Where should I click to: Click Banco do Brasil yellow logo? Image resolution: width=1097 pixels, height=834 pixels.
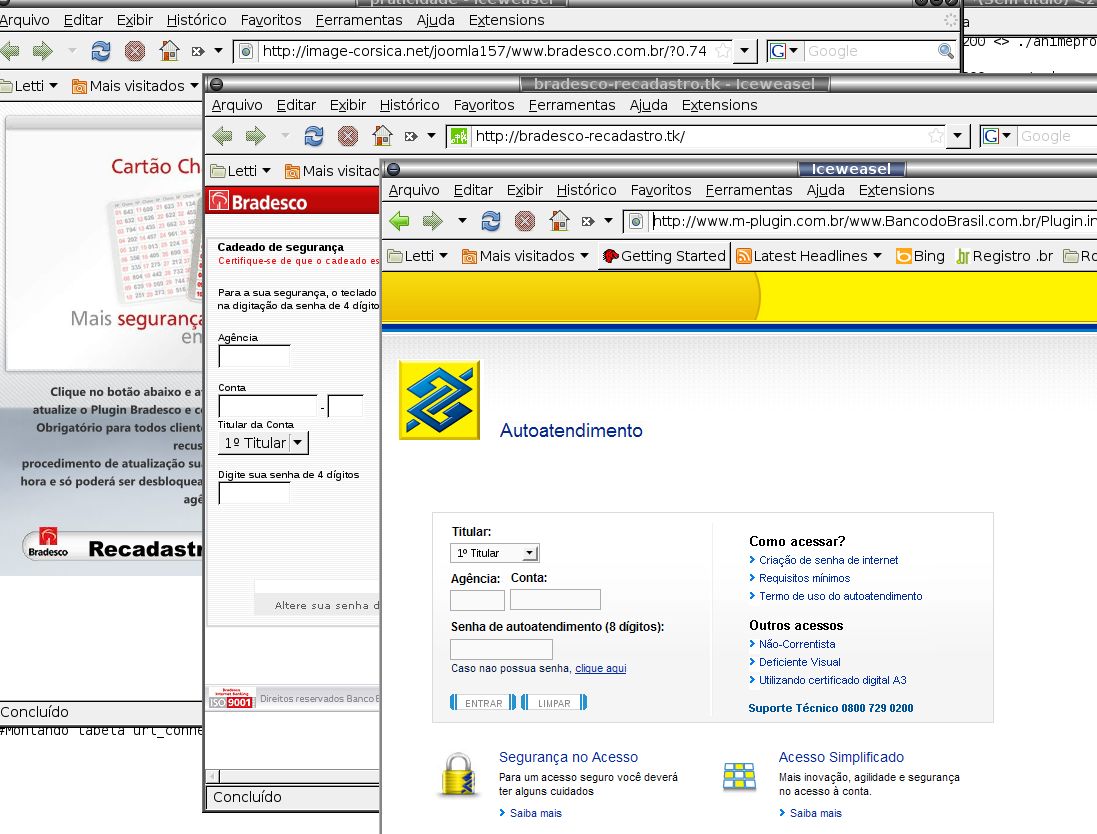click(x=439, y=400)
